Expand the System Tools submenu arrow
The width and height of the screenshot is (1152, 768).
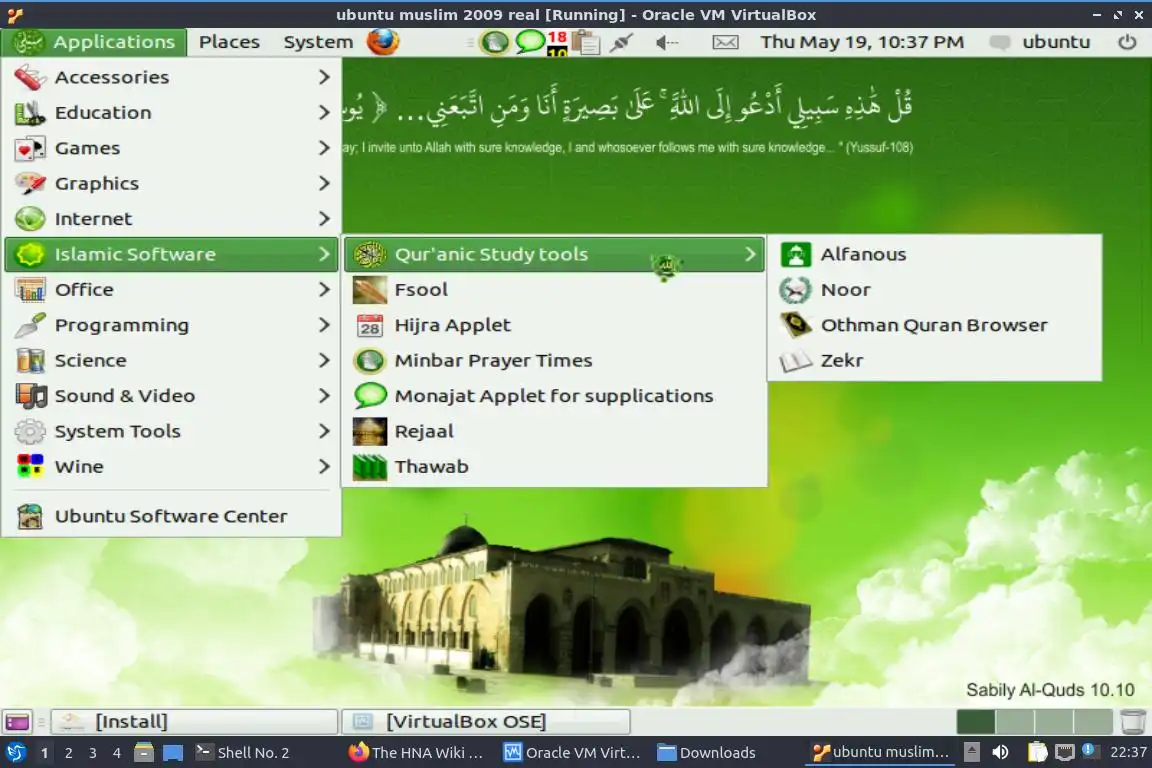324,431
